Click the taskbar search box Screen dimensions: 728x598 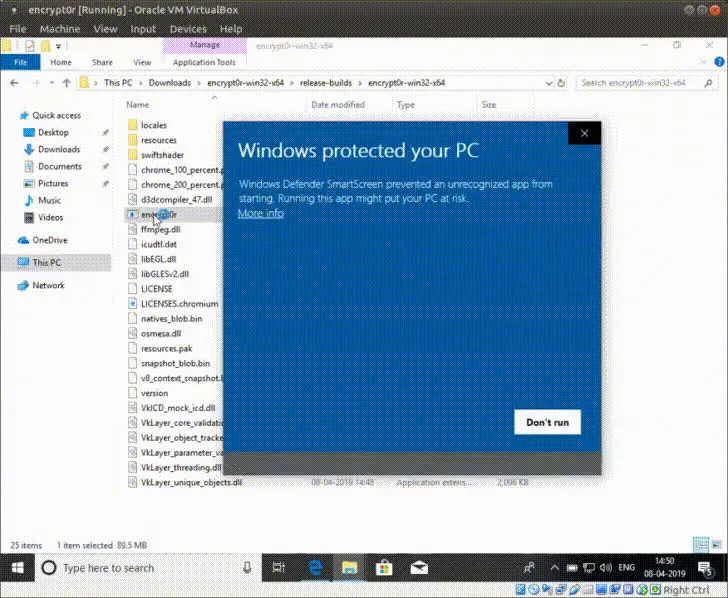pos(148,568)
